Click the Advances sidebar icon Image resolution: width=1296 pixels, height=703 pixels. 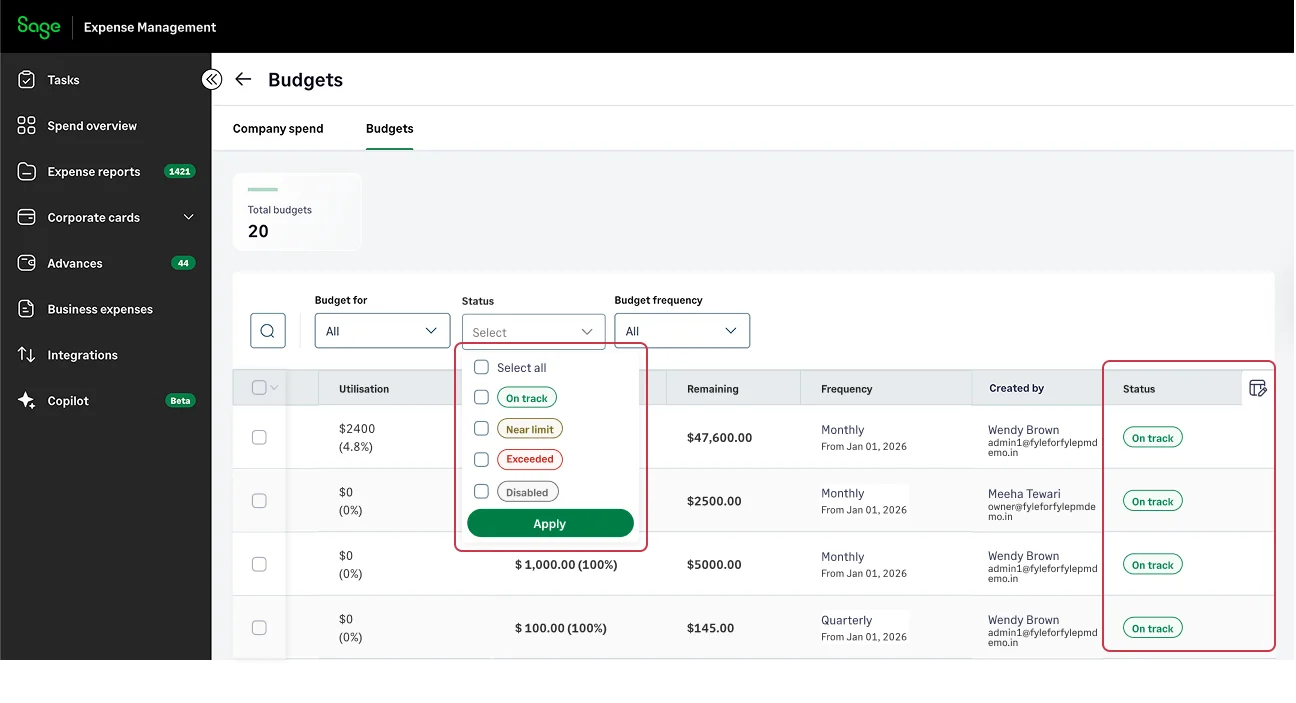(26, 262)
